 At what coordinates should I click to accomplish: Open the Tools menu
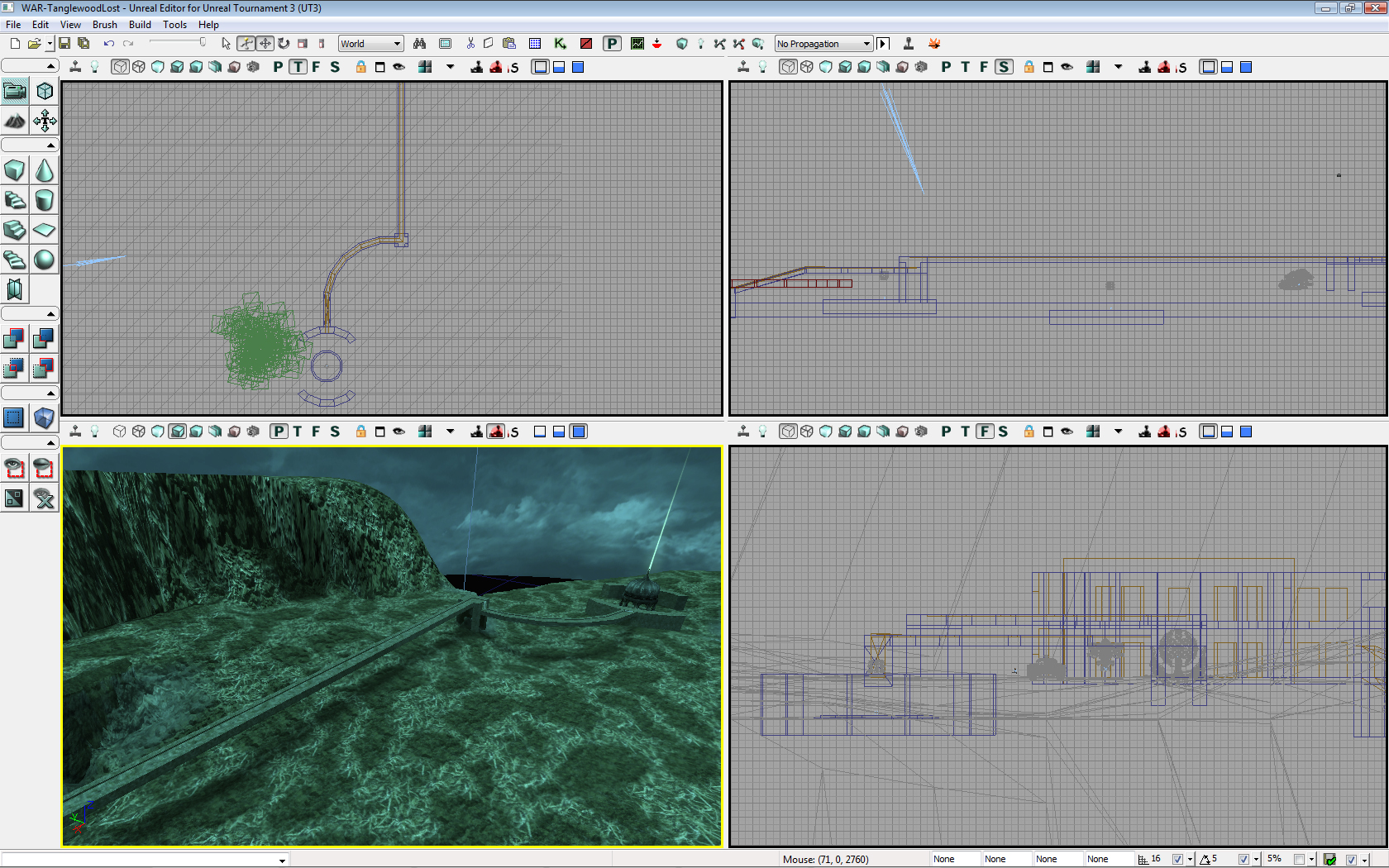pos(174,25)
